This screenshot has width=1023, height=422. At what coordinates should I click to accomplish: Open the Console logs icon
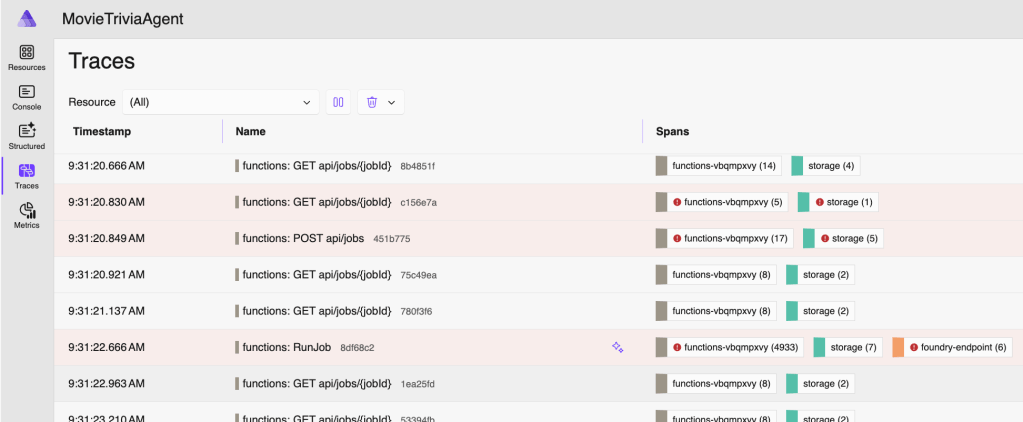tap(27, 92)
